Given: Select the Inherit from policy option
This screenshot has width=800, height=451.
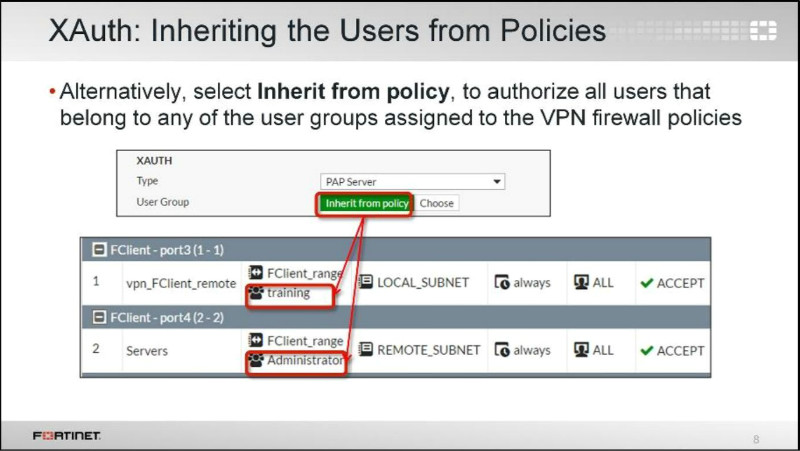Looking at the screenshot, I should (x=366, y=204).
